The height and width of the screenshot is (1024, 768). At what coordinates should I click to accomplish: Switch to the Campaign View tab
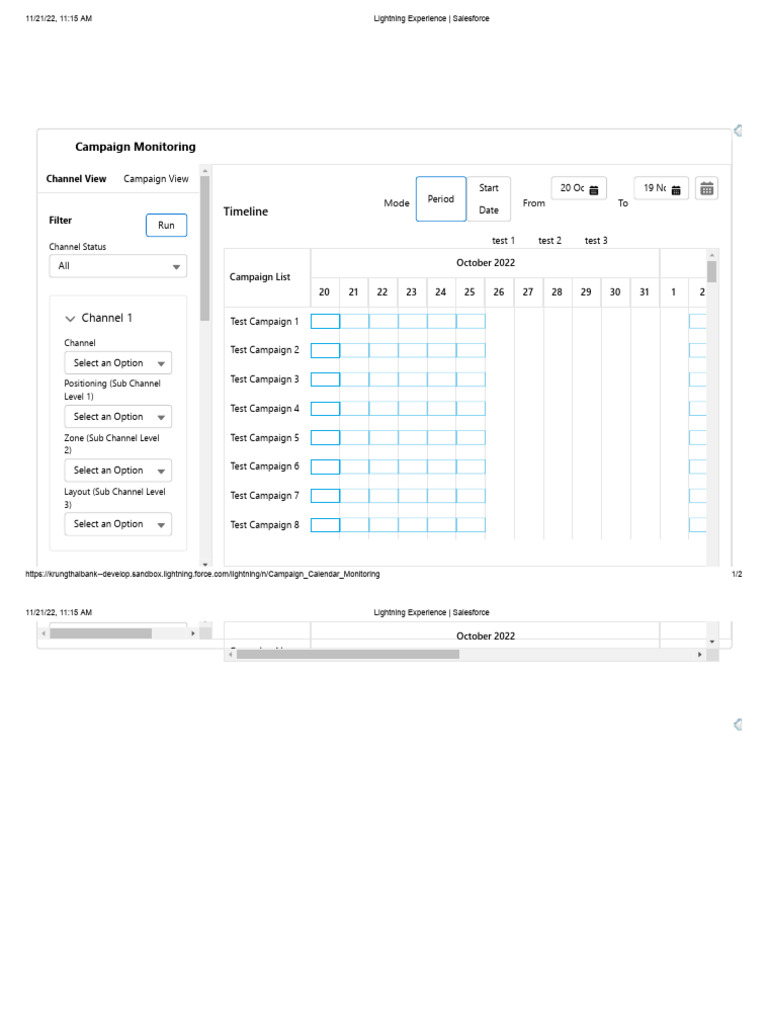click(156, 179)
